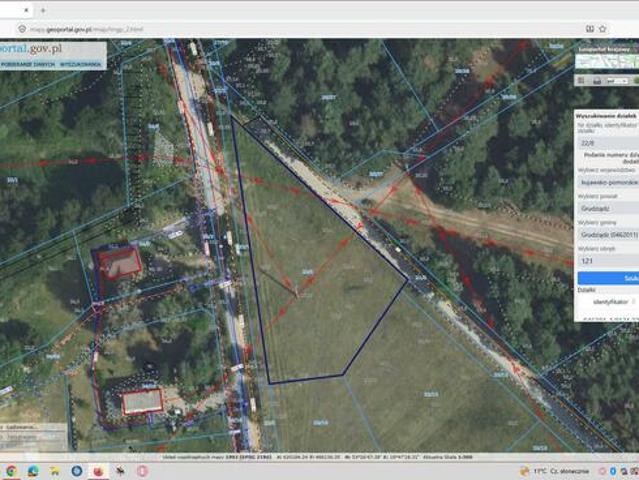Open the gmina dropdown showing Grudziądz (0462011)
Image resolution: width=639 pixels, height=480 pixels.
(608, 235)
